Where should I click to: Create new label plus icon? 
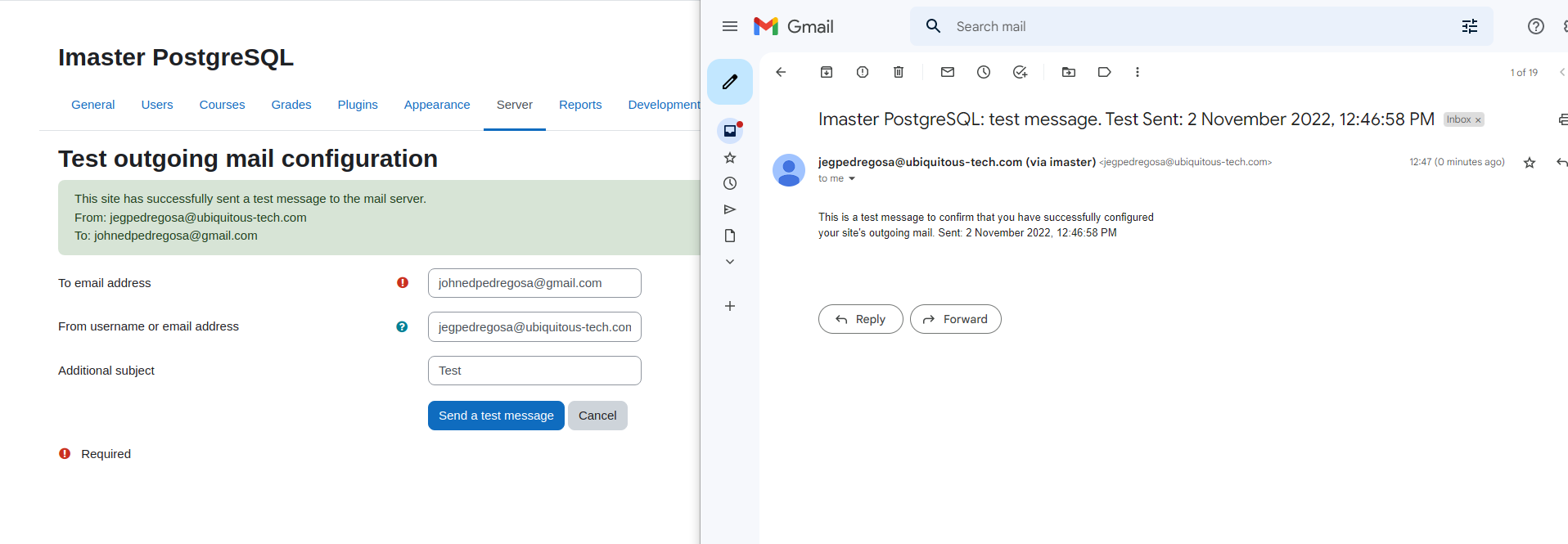click(x=730, y=306)
